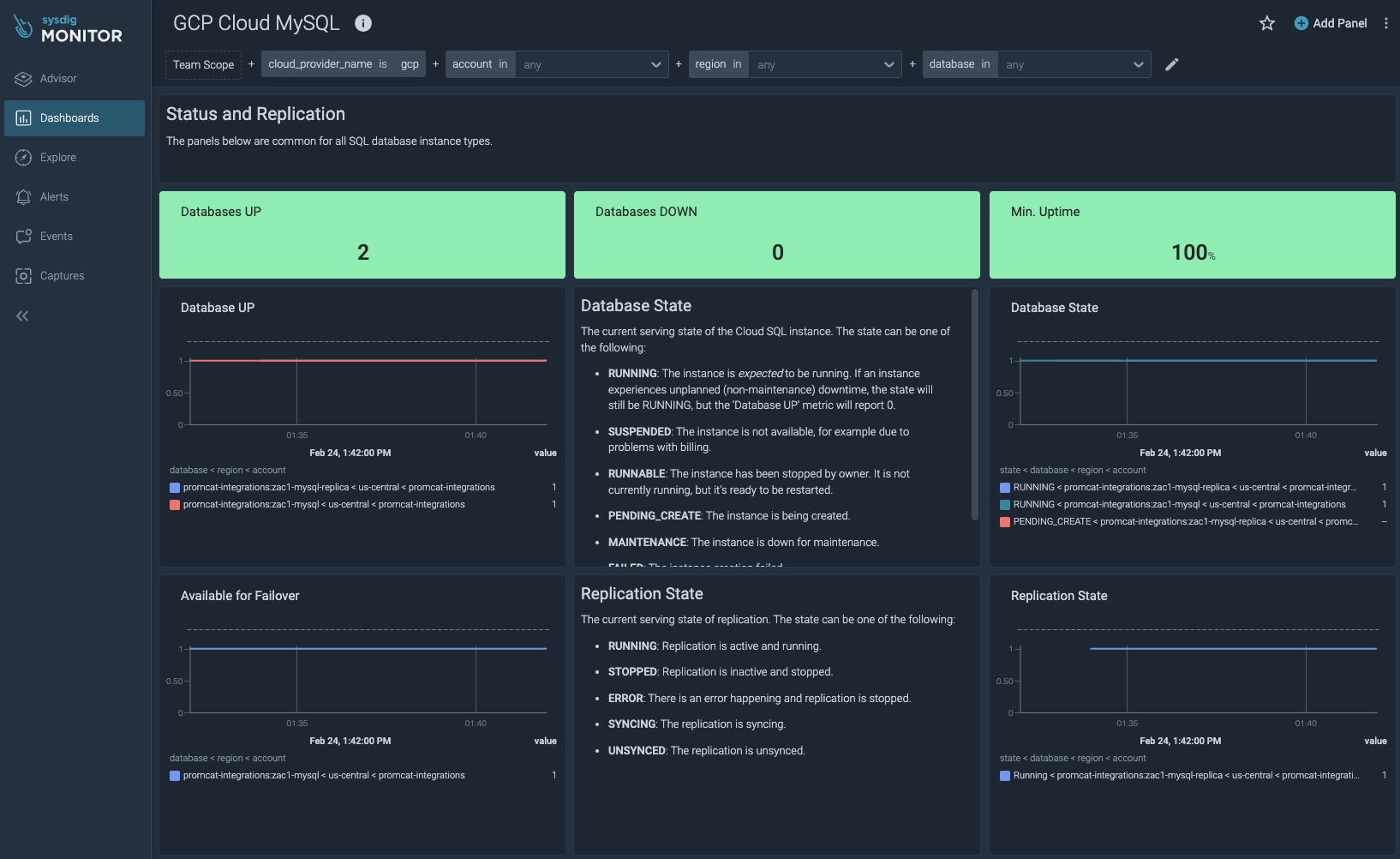Select legend row promcat-integrations:zac1-mysql-replica in Database UP
1400x859 pixels.
(363, 488)
